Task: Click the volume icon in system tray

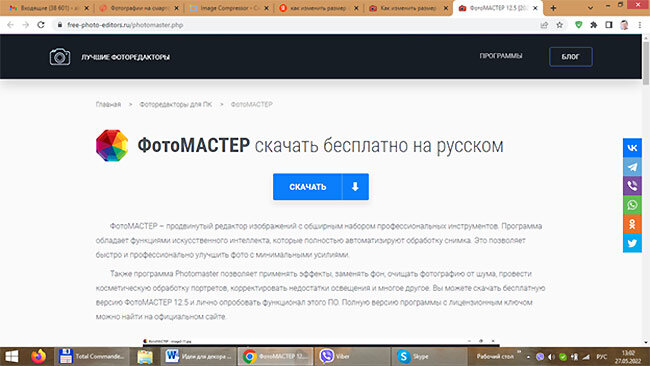Action: coord(551,357)
